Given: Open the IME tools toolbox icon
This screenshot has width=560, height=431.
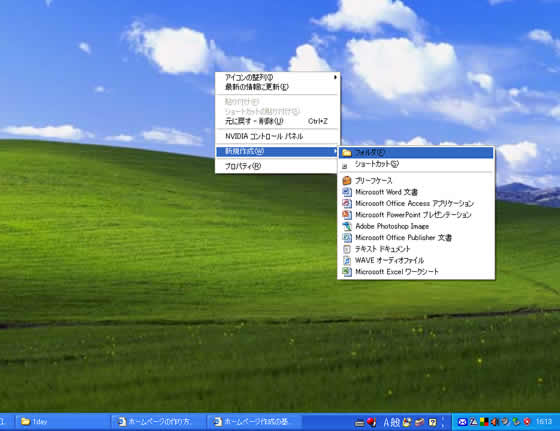Looking at the screenshot, I should coord(419,422).
